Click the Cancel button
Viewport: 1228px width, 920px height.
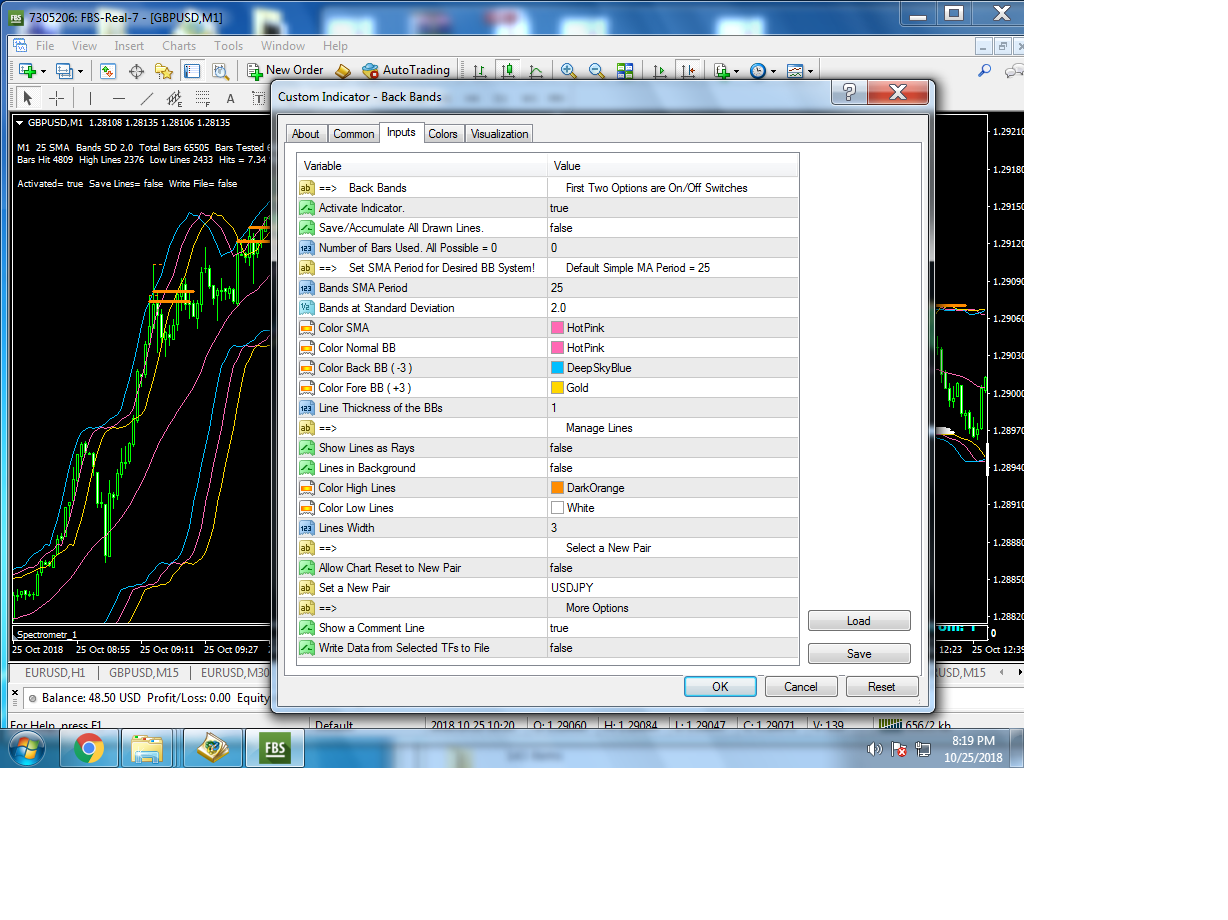point(801,687)
